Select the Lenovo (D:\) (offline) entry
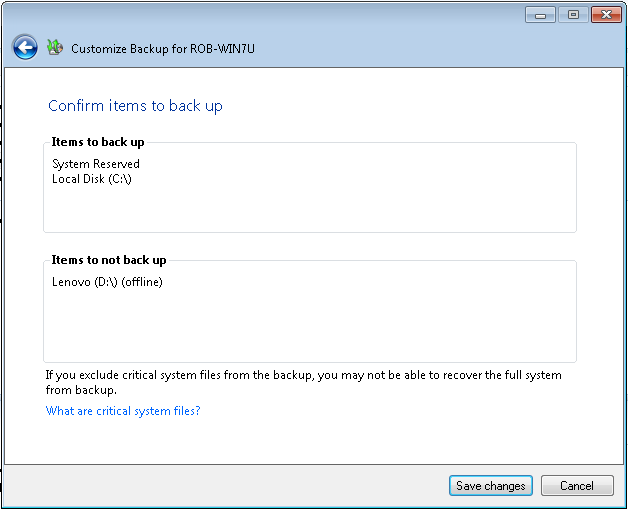 tap(107, 282)
